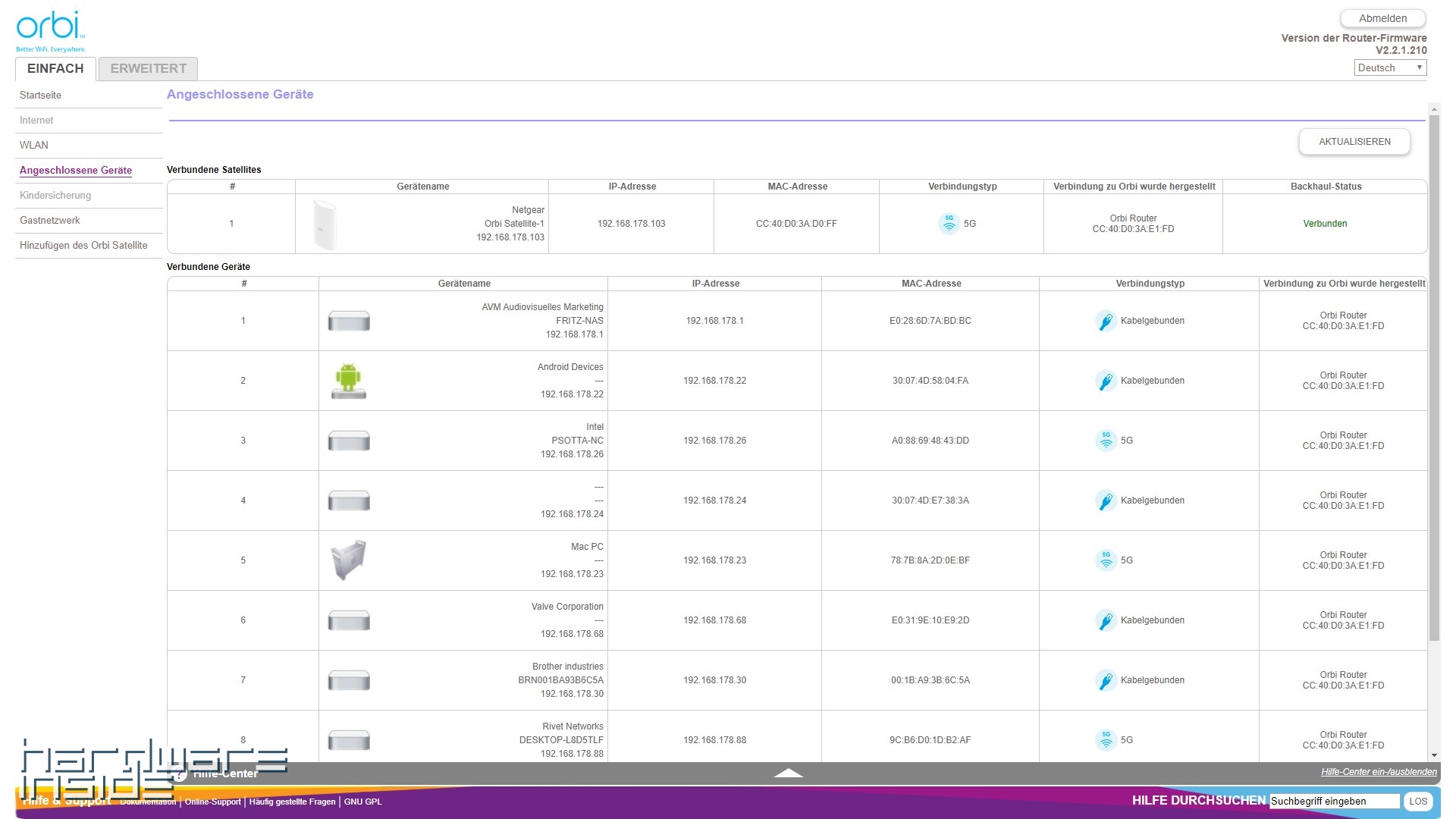Click the Android Devices robot icon
The width and height of the screenshot is (1456, 819).
[x=349, y=381]
